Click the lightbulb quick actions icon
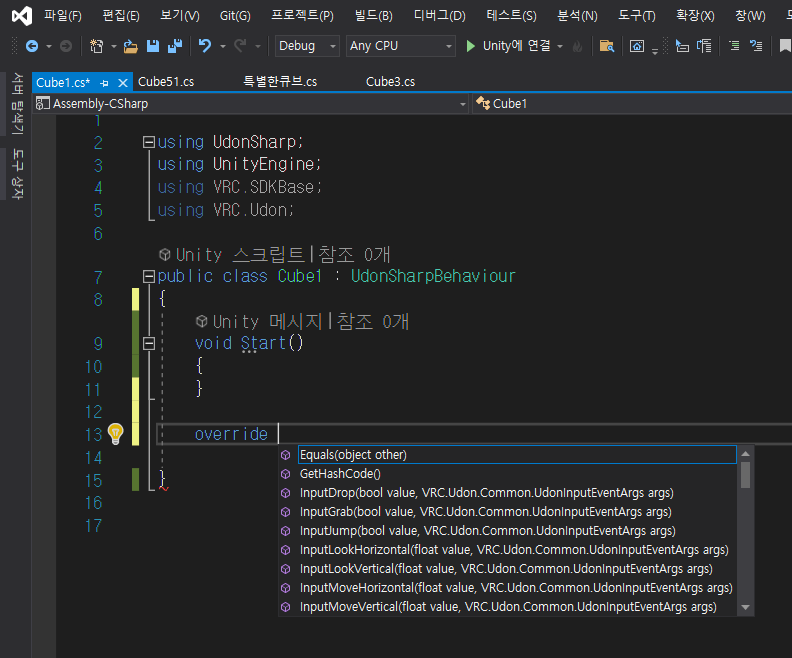This screenshot has width=792, height=658. tap(116, 434)
